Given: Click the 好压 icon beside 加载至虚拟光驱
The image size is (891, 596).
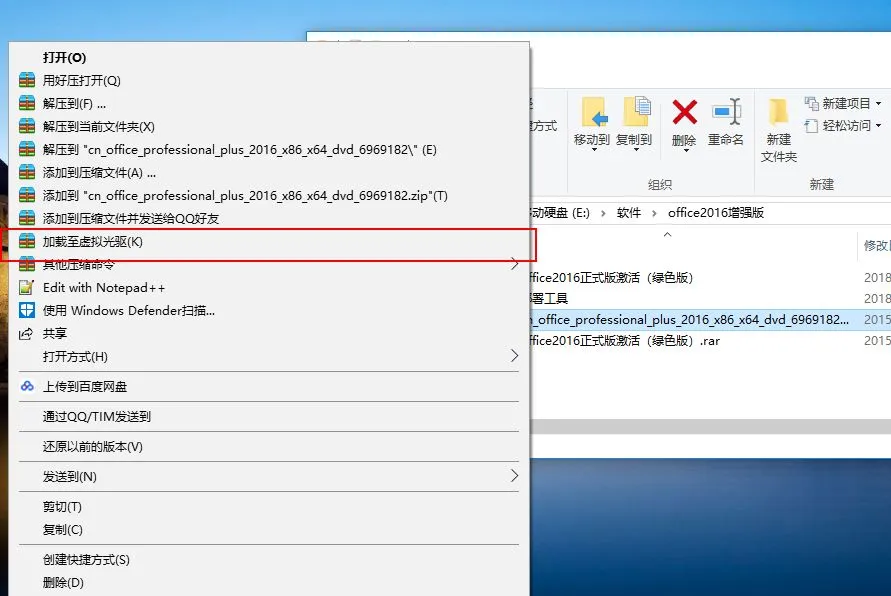Looking at the screenshot, I should (x=27, y=241).
